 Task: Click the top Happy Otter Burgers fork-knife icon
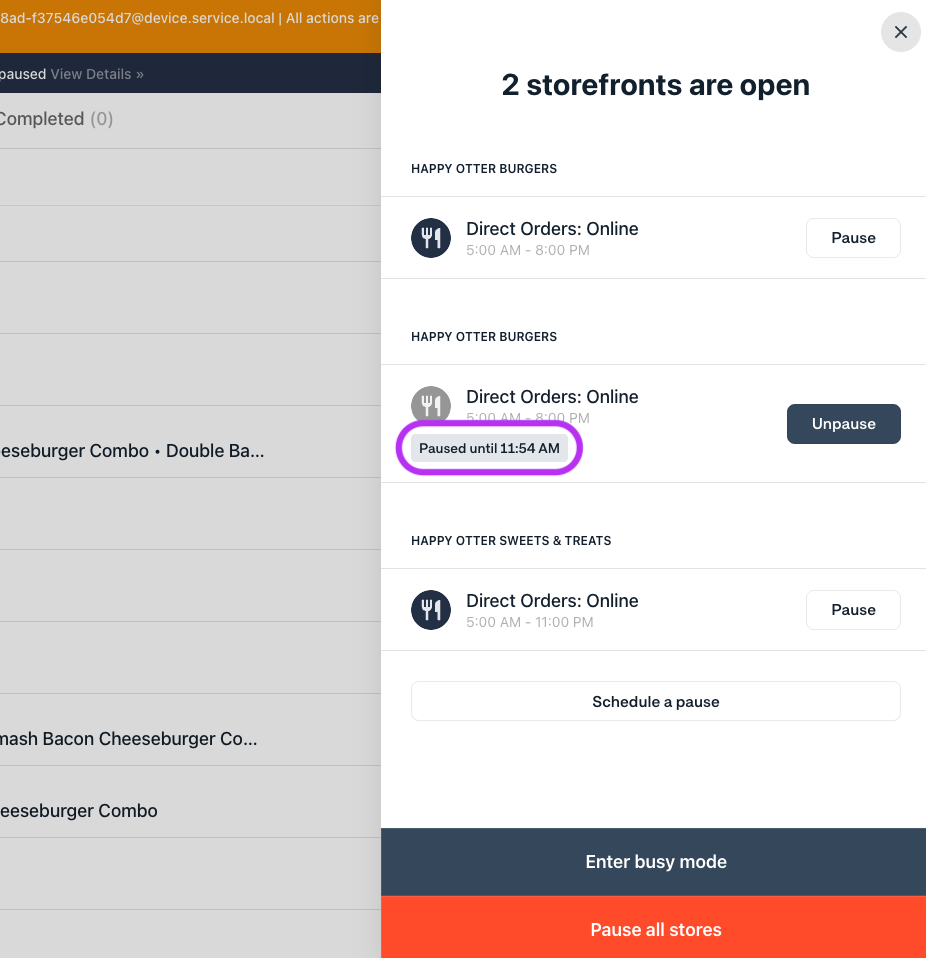coord(431,238)
